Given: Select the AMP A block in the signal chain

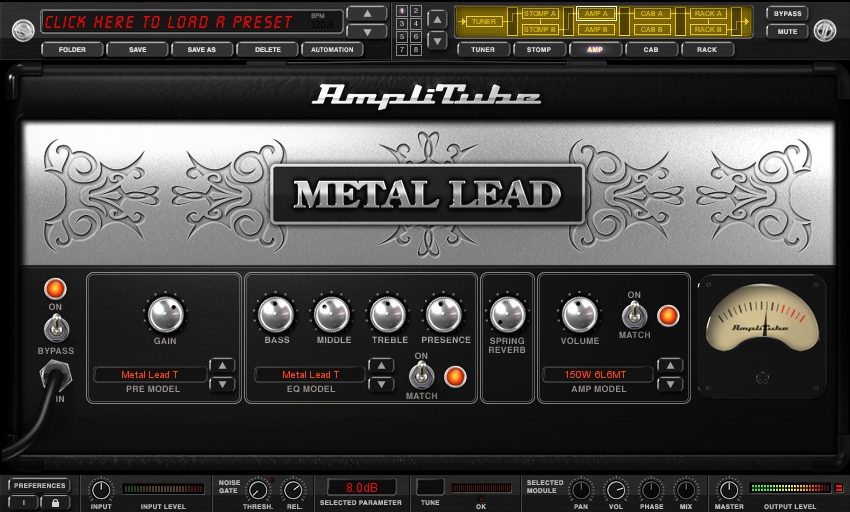Looking at the screenshot, I should tap(596, 14).
